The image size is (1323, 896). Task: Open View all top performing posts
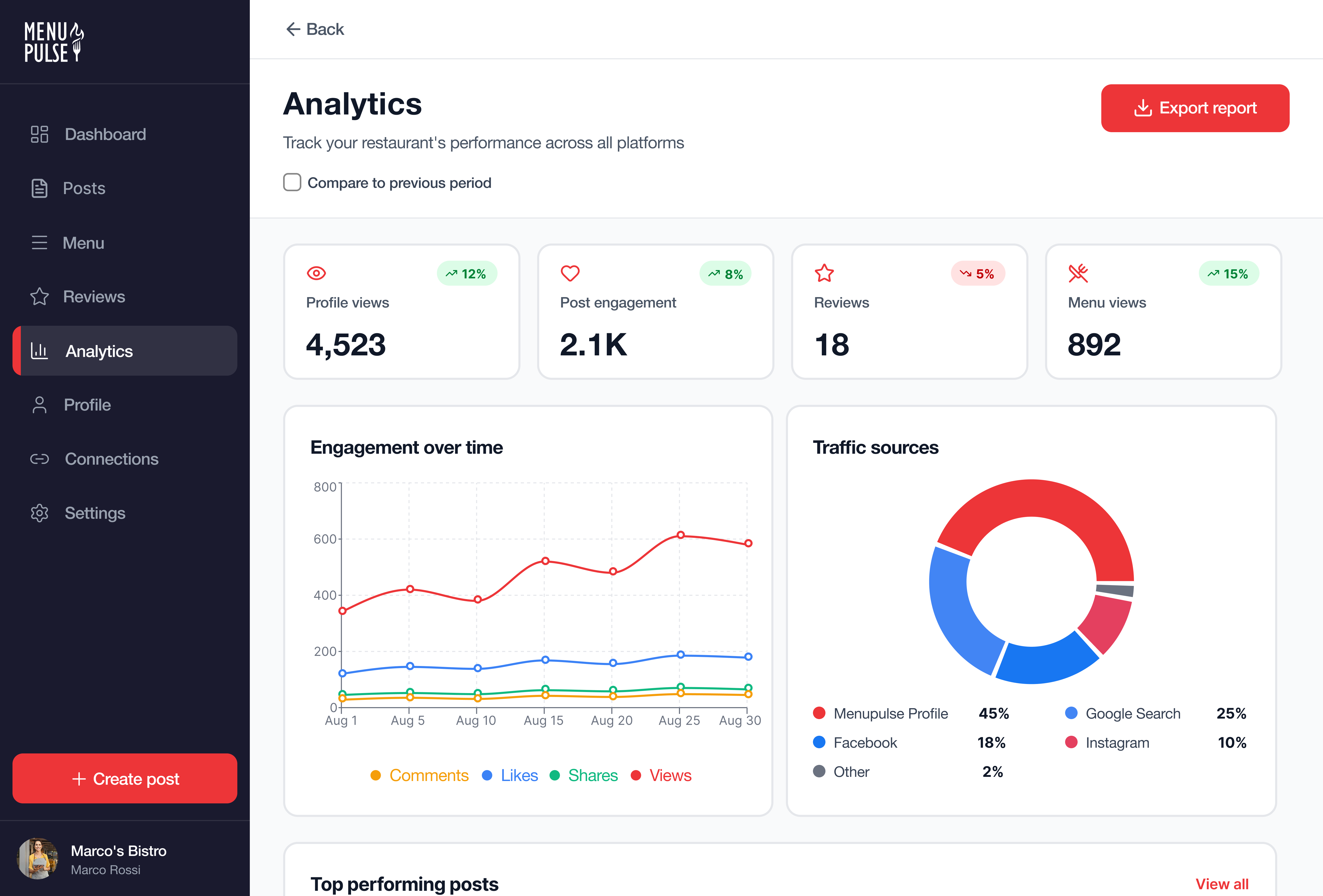tap(1222, 884)
